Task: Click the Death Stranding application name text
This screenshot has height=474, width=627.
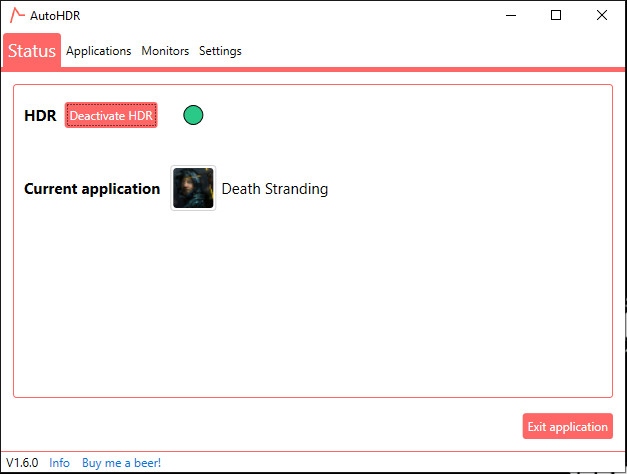Action: pyautogui.click(x=275, y=189)
